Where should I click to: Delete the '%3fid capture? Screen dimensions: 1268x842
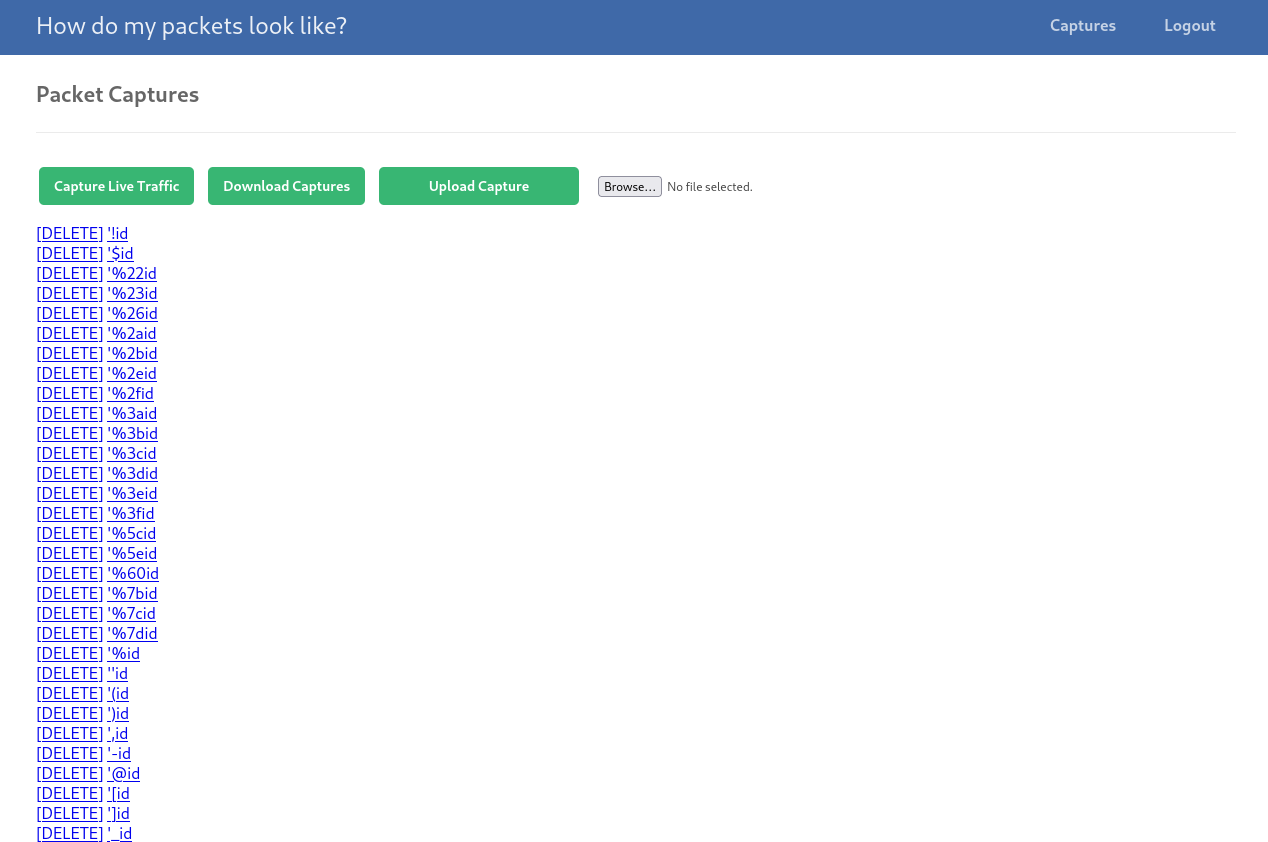click(x=70, y=513)
